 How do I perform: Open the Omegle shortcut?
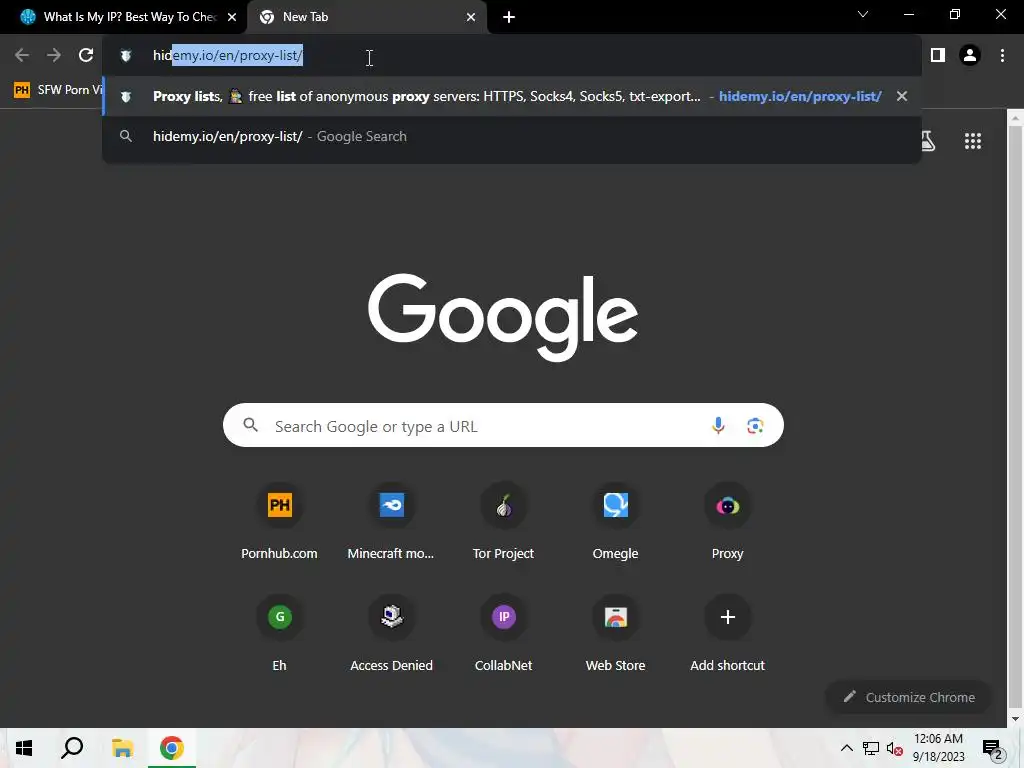615,522
